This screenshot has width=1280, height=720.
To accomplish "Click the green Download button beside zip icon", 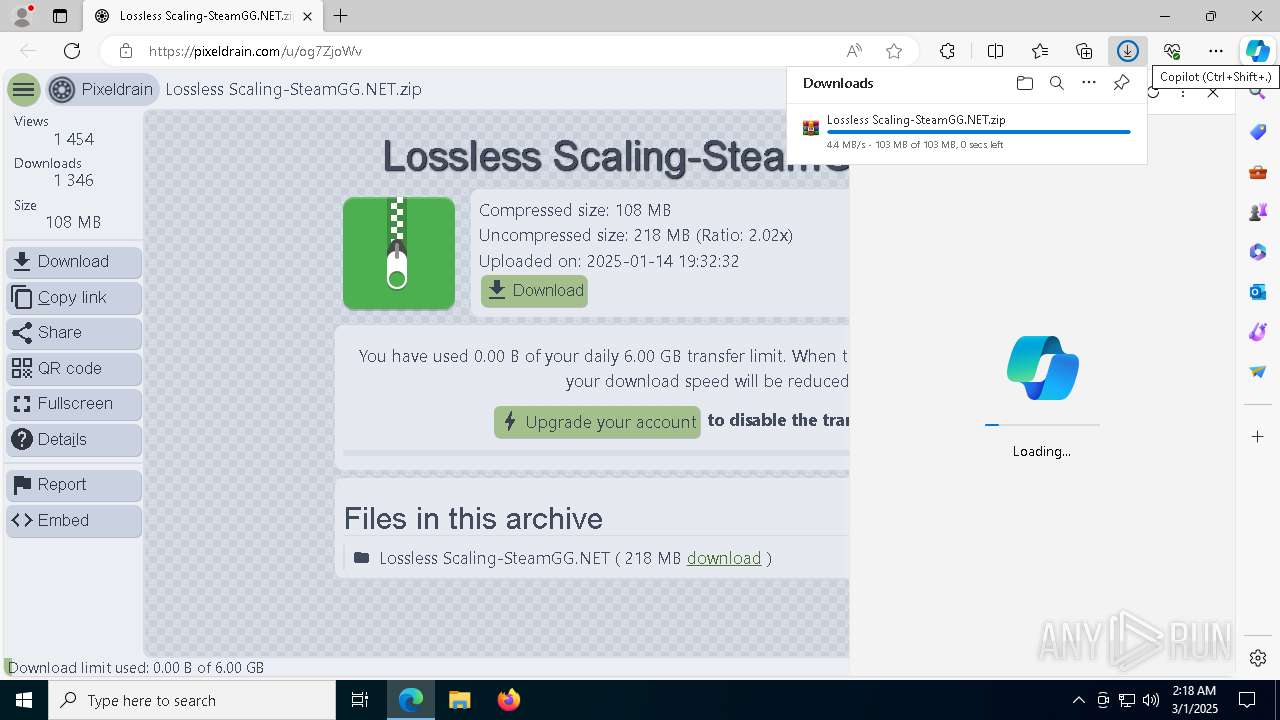I will 534,291.
